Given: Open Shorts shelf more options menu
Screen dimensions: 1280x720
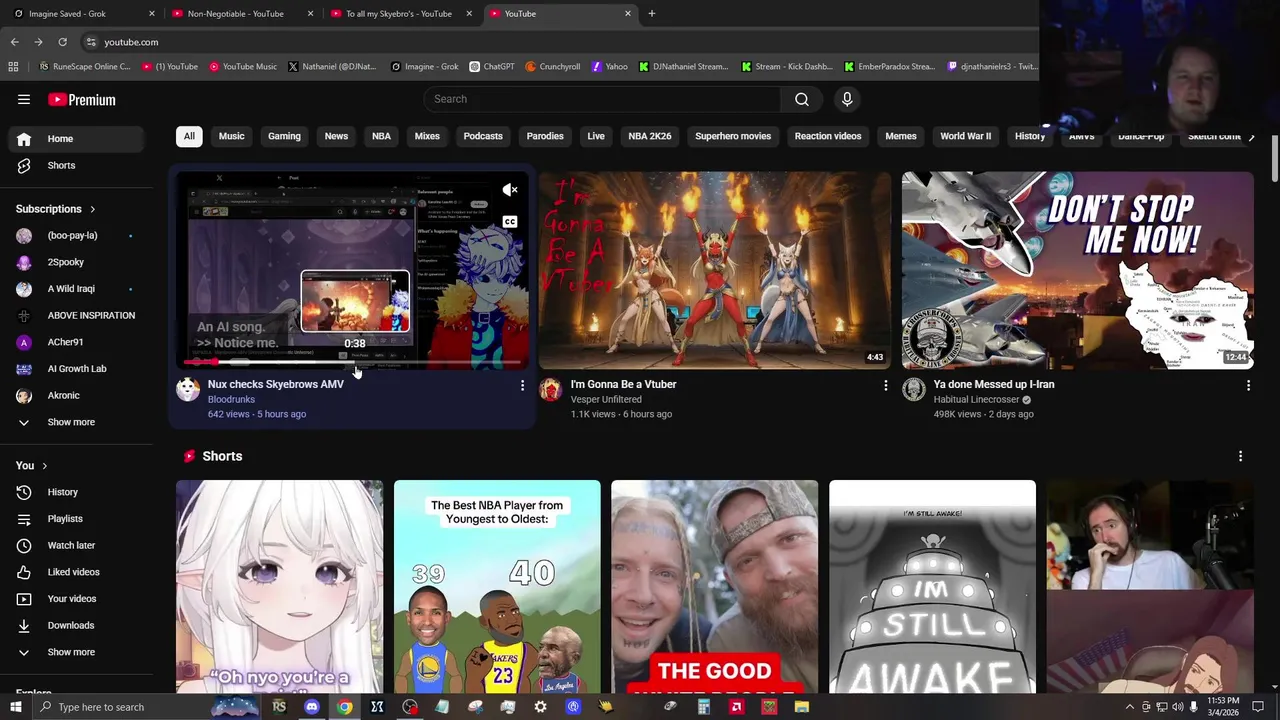Looking at the screenshot, I should [x=1240, y=456].
